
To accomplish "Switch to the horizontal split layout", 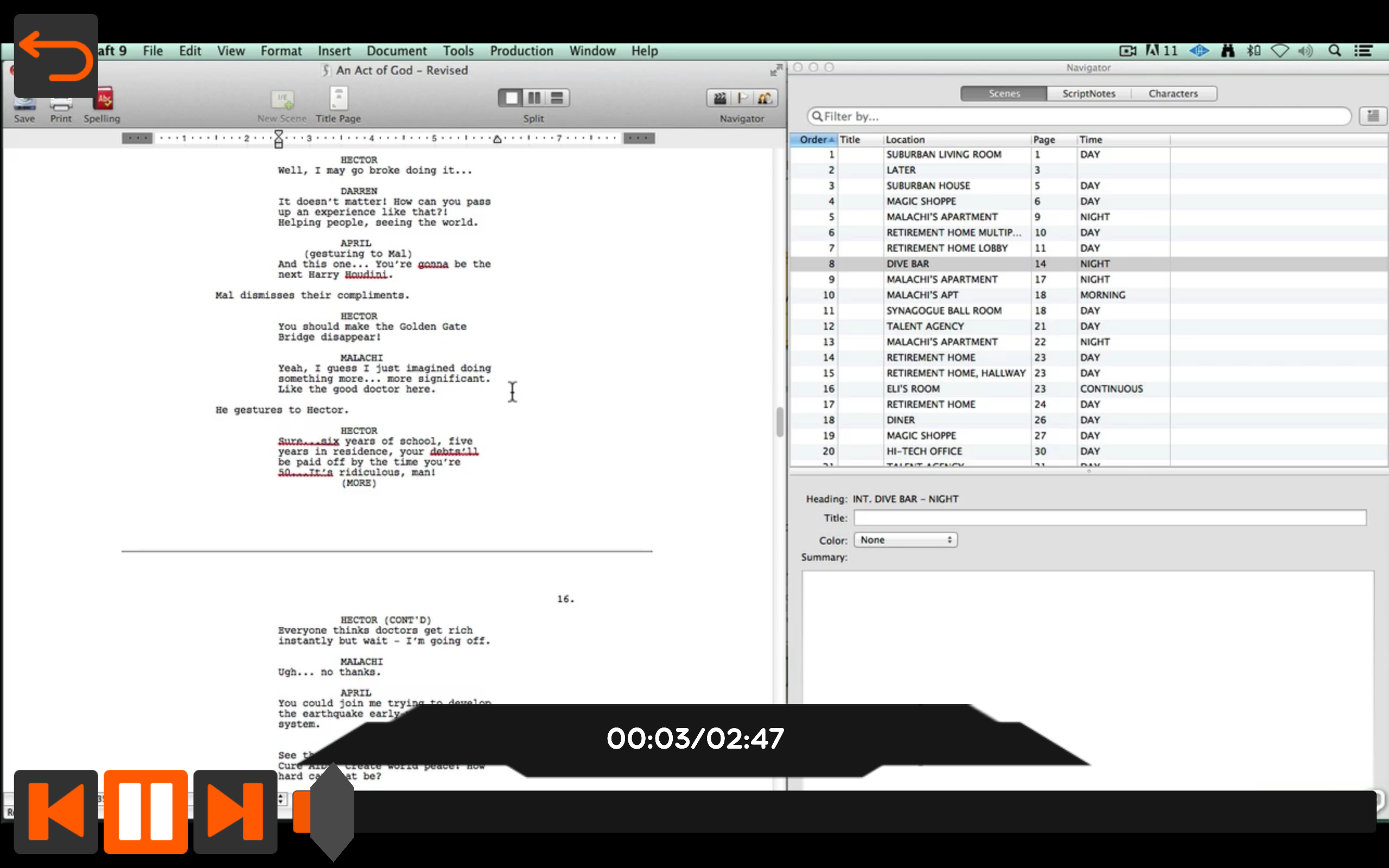I will point(555,97).
